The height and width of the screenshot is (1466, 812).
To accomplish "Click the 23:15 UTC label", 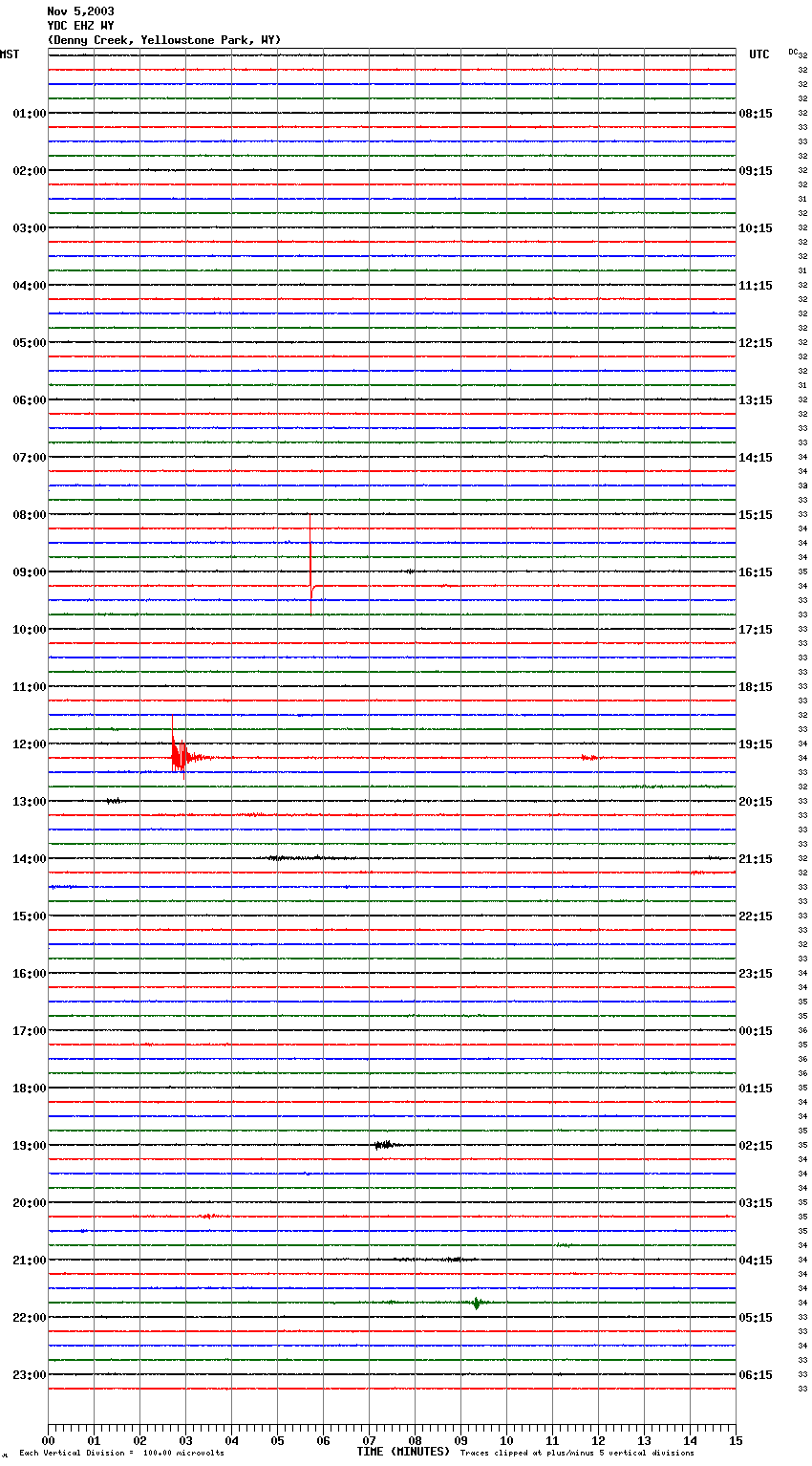I will pos(756,974).
